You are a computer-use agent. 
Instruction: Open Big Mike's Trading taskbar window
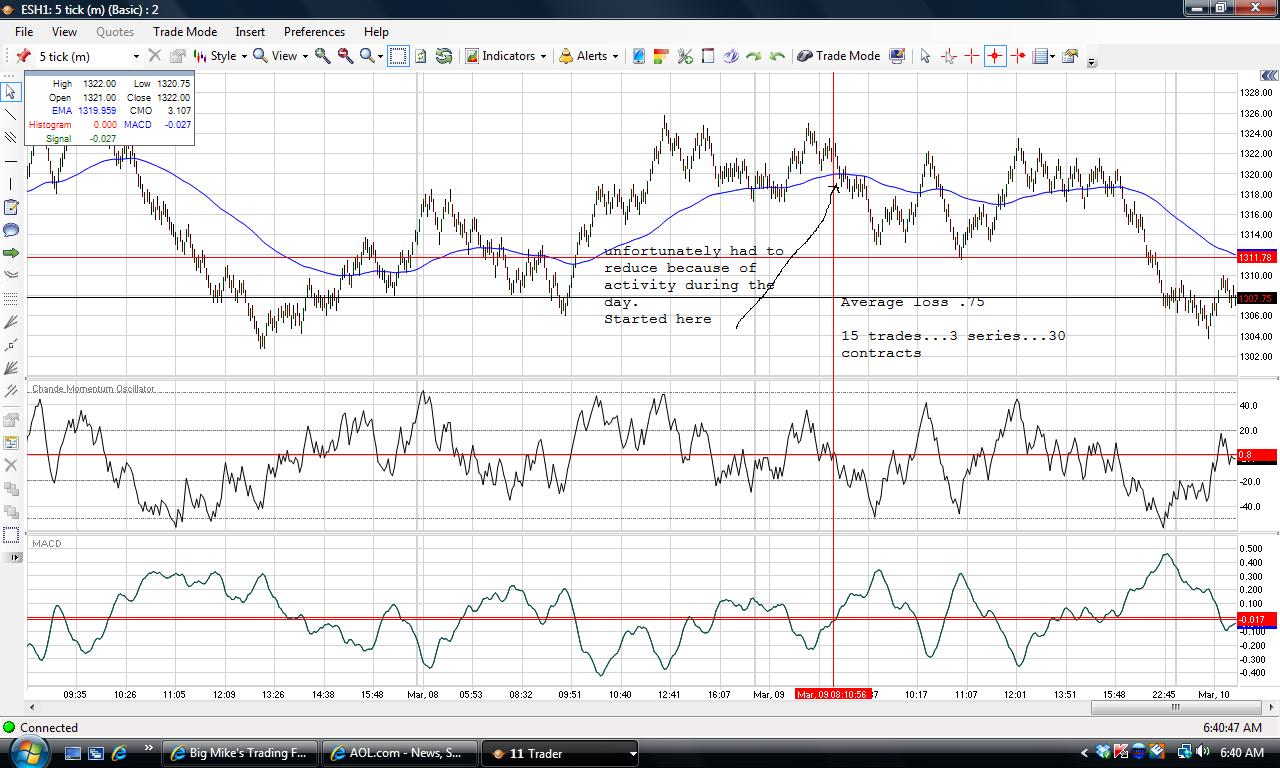pos(240,753)
